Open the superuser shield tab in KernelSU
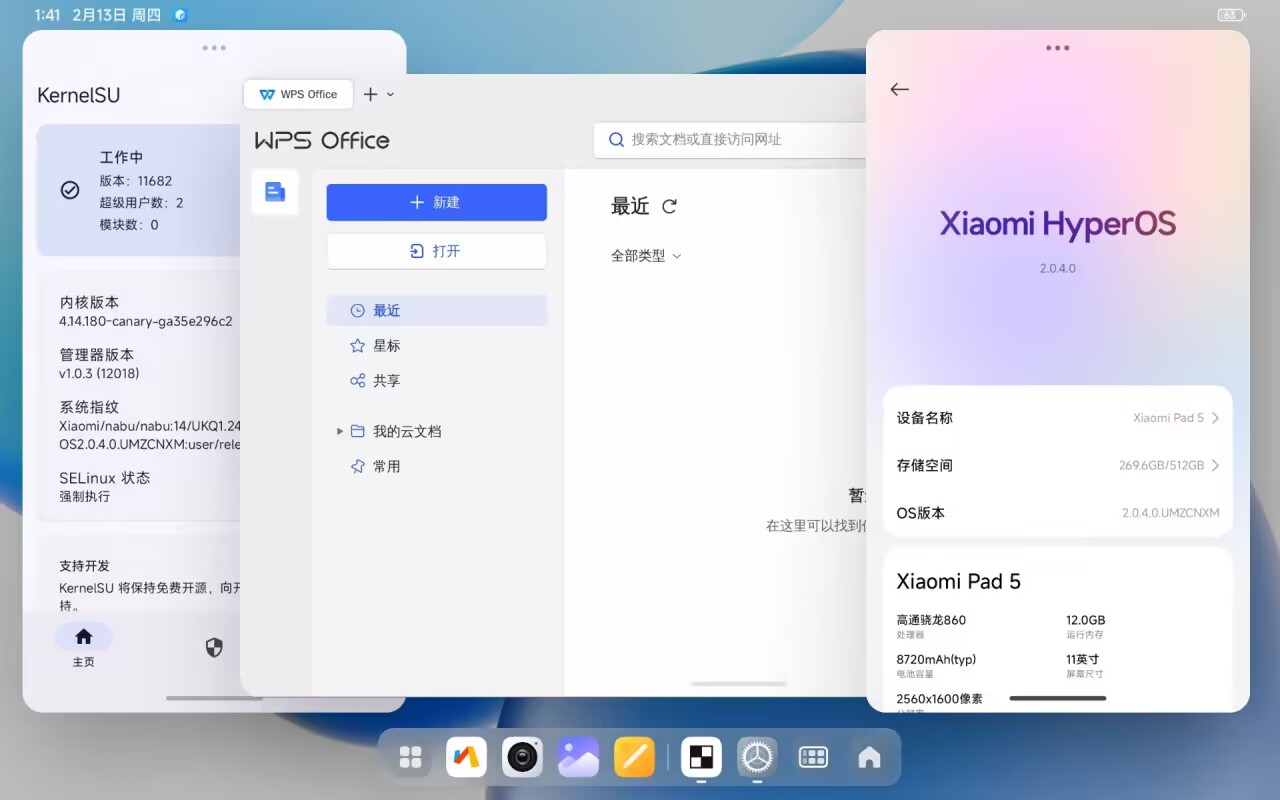This screenshot has width=1280, height=800. [214, 647]
